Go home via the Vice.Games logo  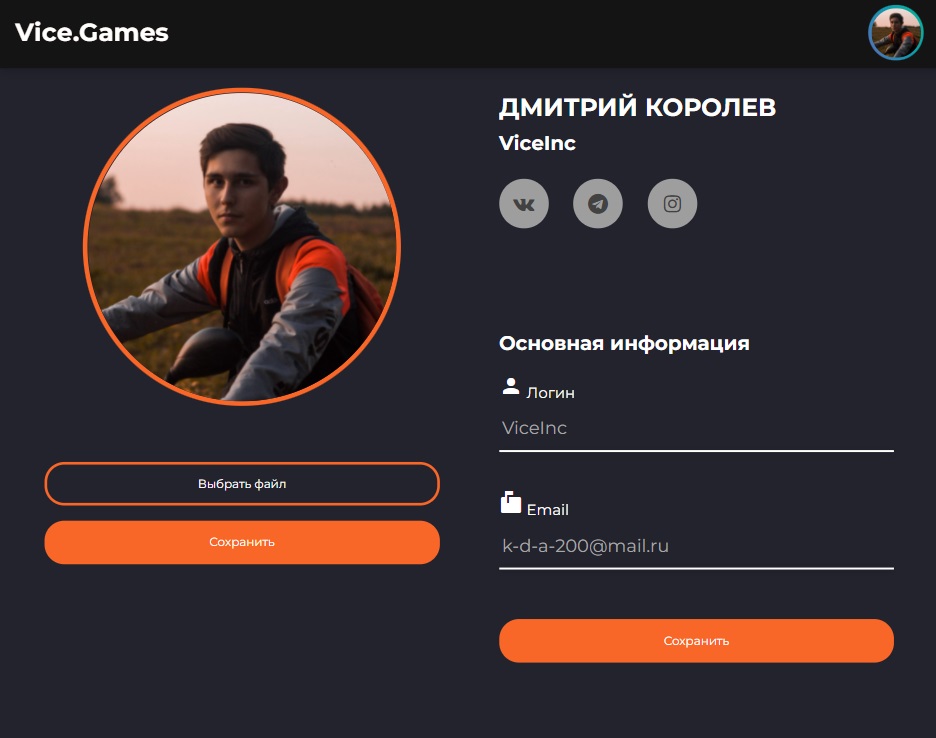click(x=91, y=33)
